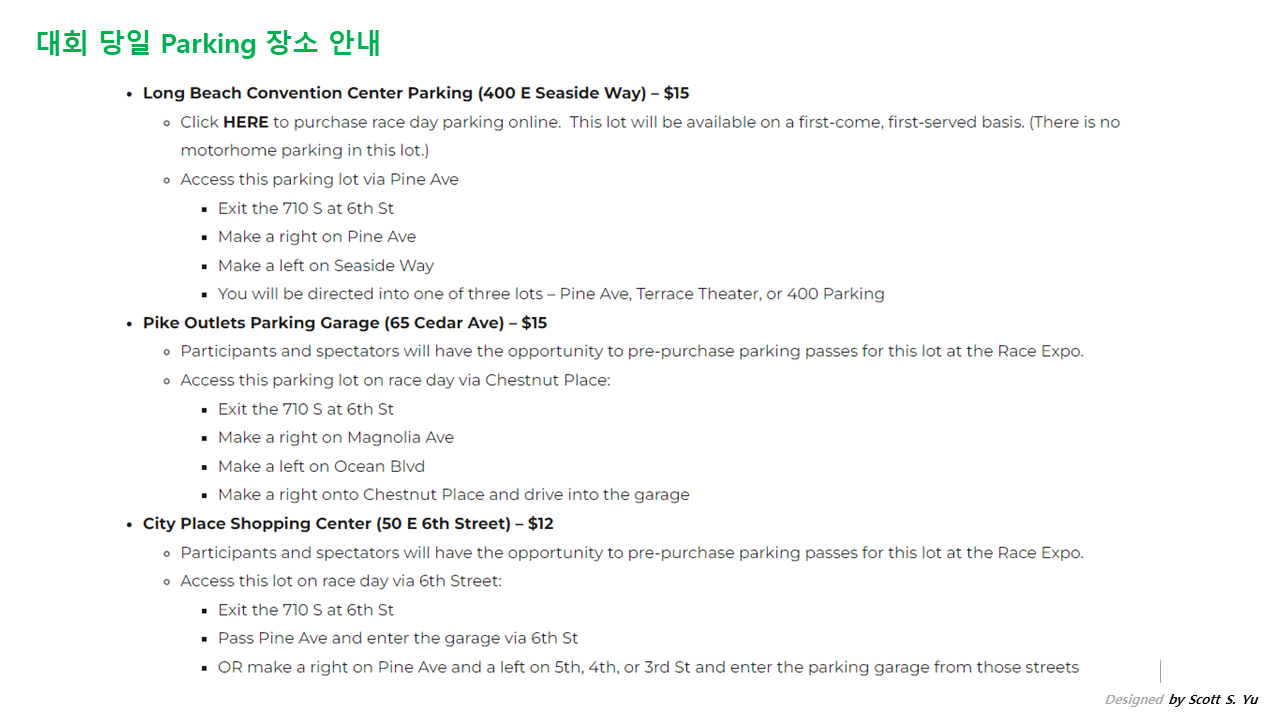Click the 'Pass Pine Ave and enter the garage' bullet
Image resolution: width=1280 pixels, height=720 pixels.
[x=397, y=638]
